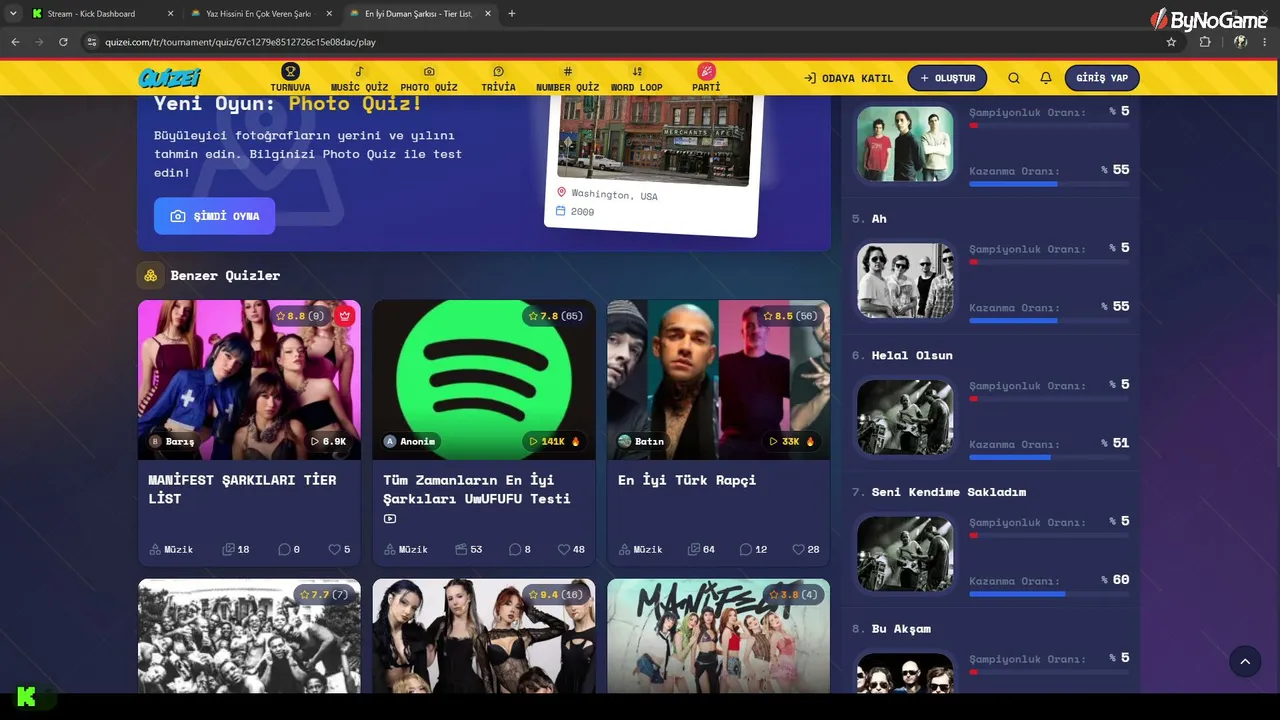1280x720 pixels.
Task: Open comments on En İyi Türk Rapçi card
Action: pyautogui.click(x=754, y=549)
